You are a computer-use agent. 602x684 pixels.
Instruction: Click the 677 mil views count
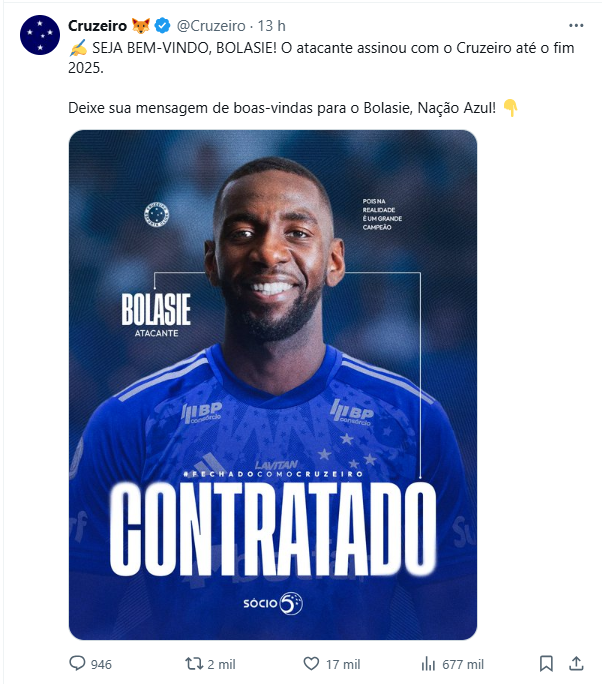[463, 664]
